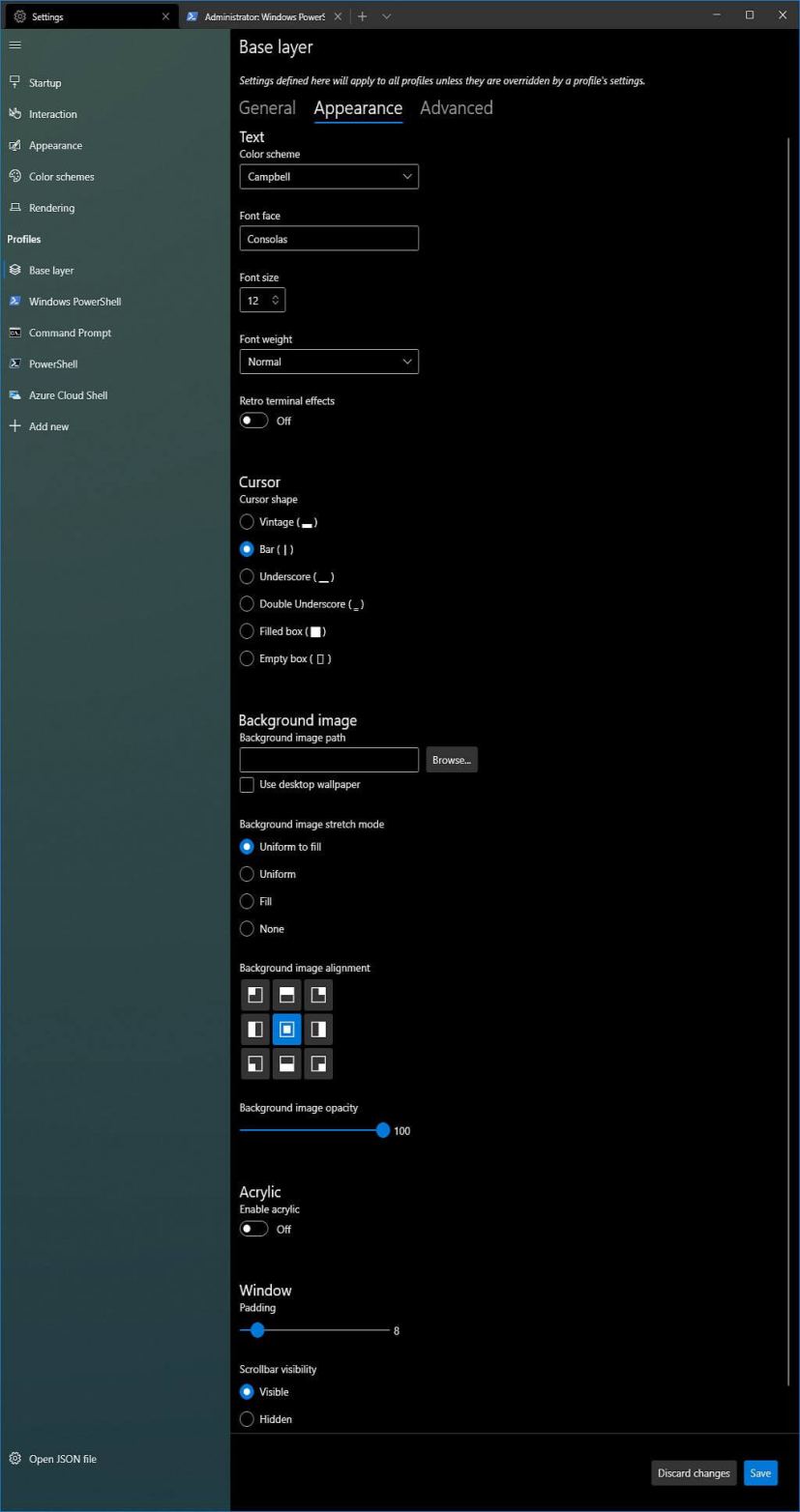
Task: Open the Font weight dropdown
Action: (x=329, y=362)
